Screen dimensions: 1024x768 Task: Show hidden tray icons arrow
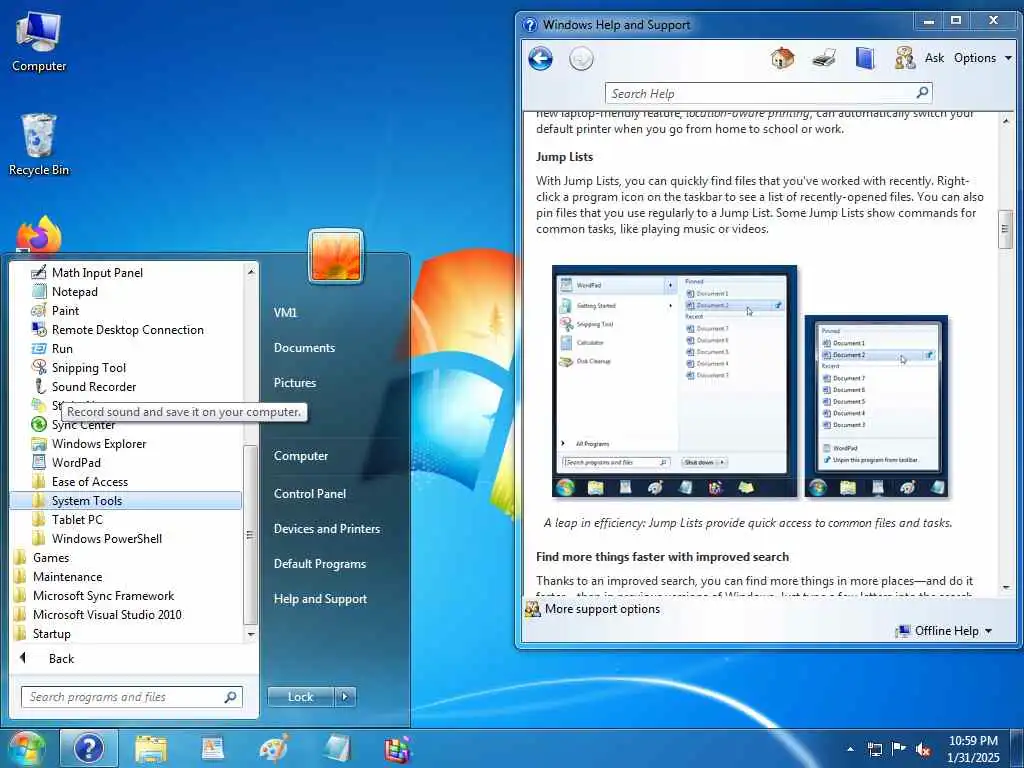[x=850, y=749]
